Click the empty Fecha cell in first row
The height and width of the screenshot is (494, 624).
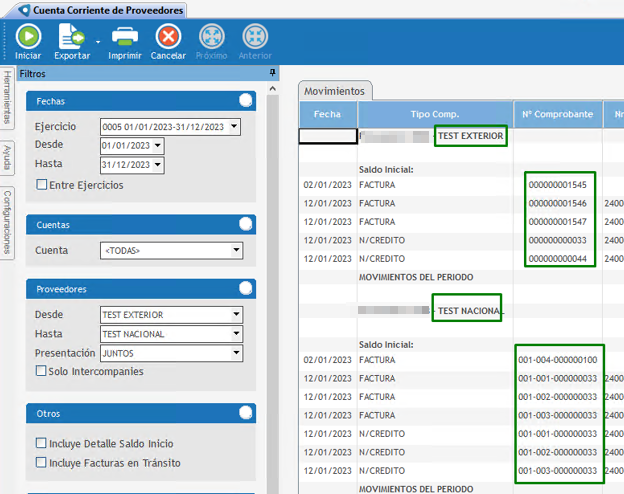pos(328,136)
